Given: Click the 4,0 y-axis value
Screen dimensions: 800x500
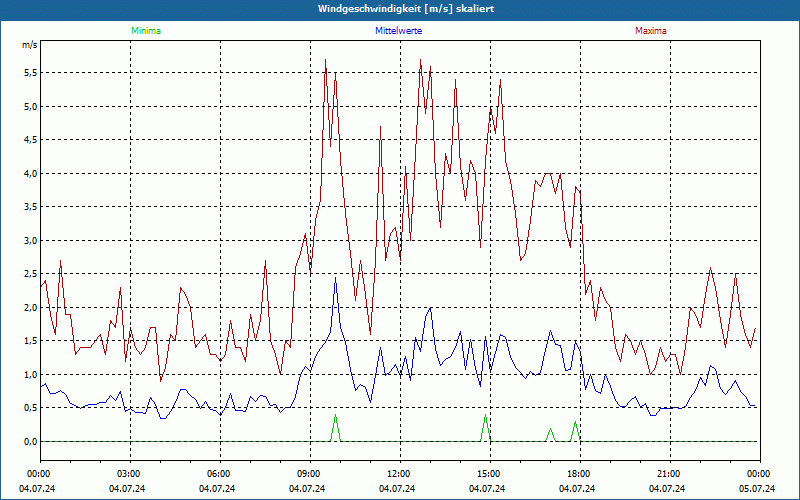Looking at the screenshot, I should 31,173.
